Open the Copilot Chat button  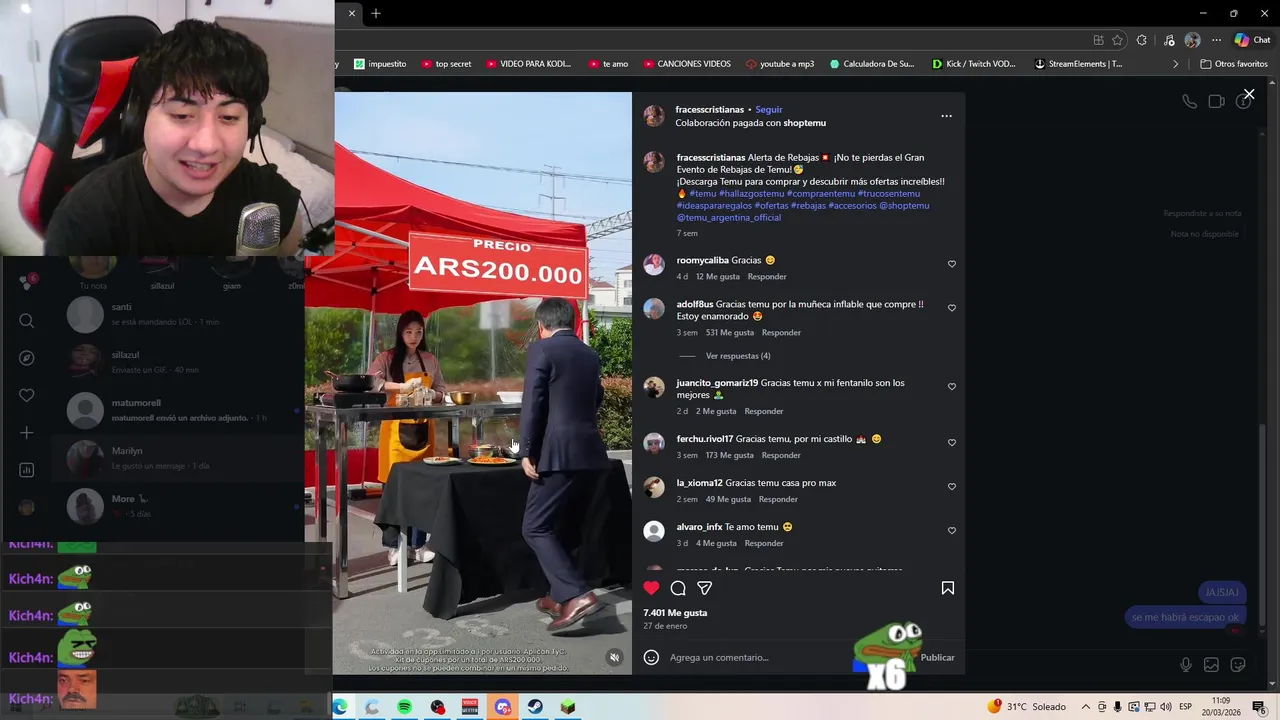(x=1252, y=40)
